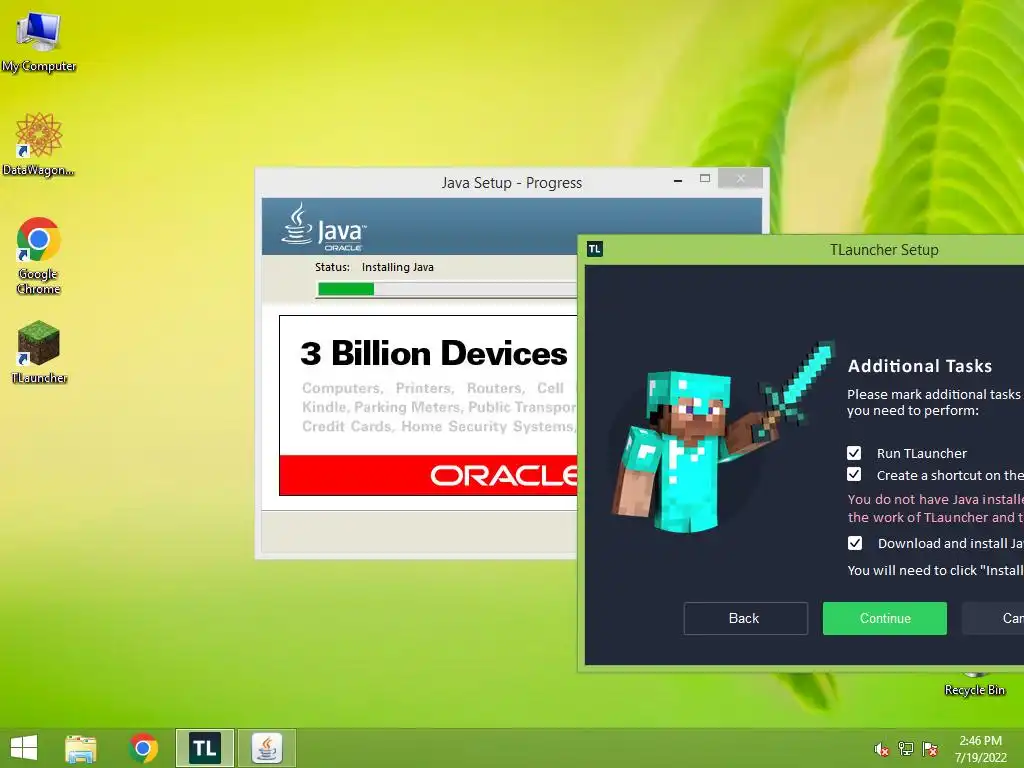Uncheck the Download and install Java checkbox
The width and height of the screenshot is (1024, 768).
855,543
